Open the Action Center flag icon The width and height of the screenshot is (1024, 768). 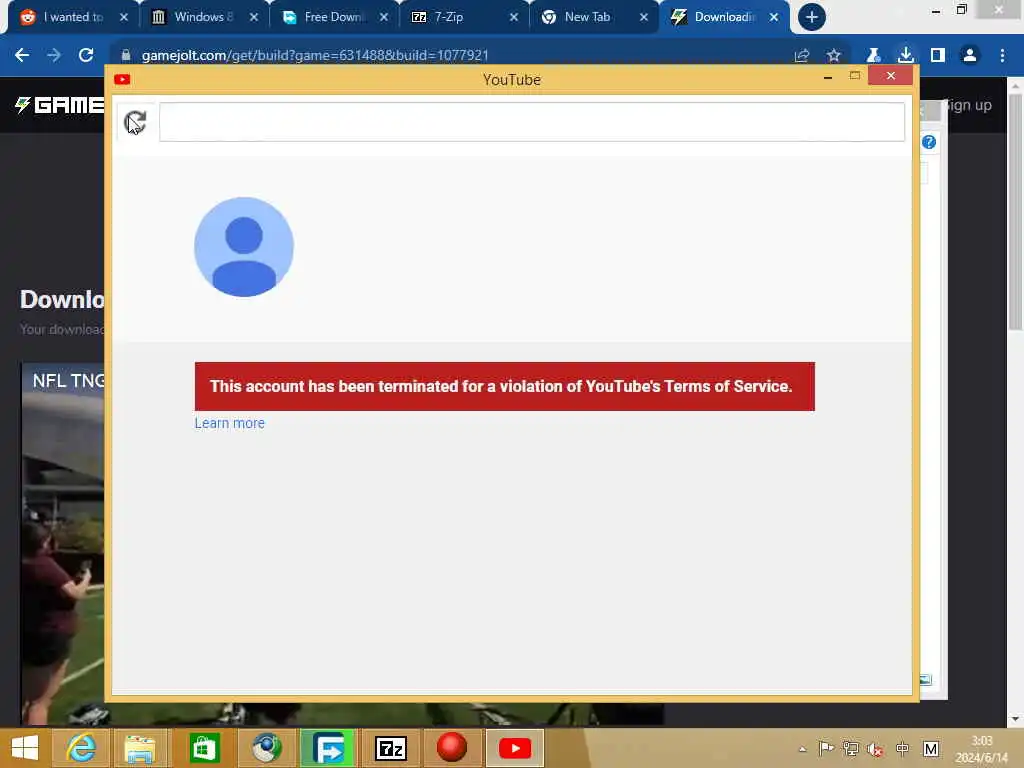826,748
